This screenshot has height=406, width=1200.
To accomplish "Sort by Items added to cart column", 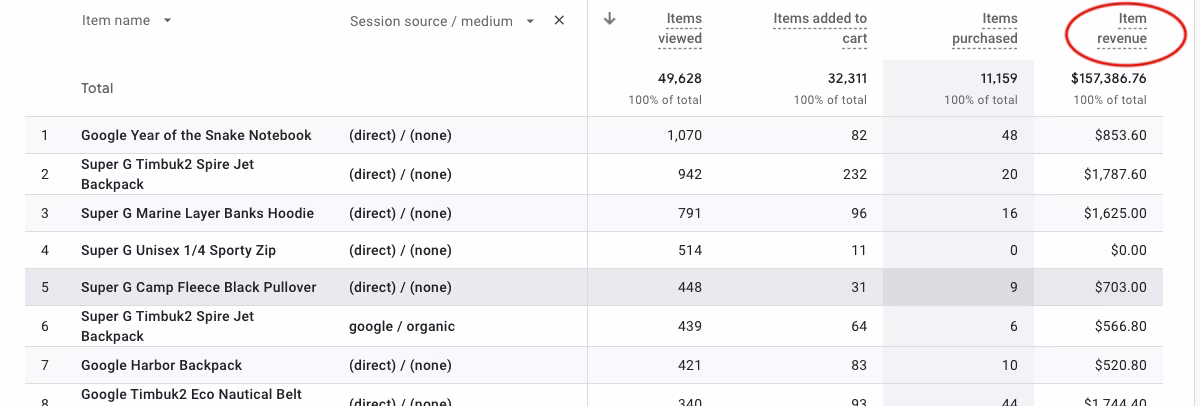I will (820, 28).
